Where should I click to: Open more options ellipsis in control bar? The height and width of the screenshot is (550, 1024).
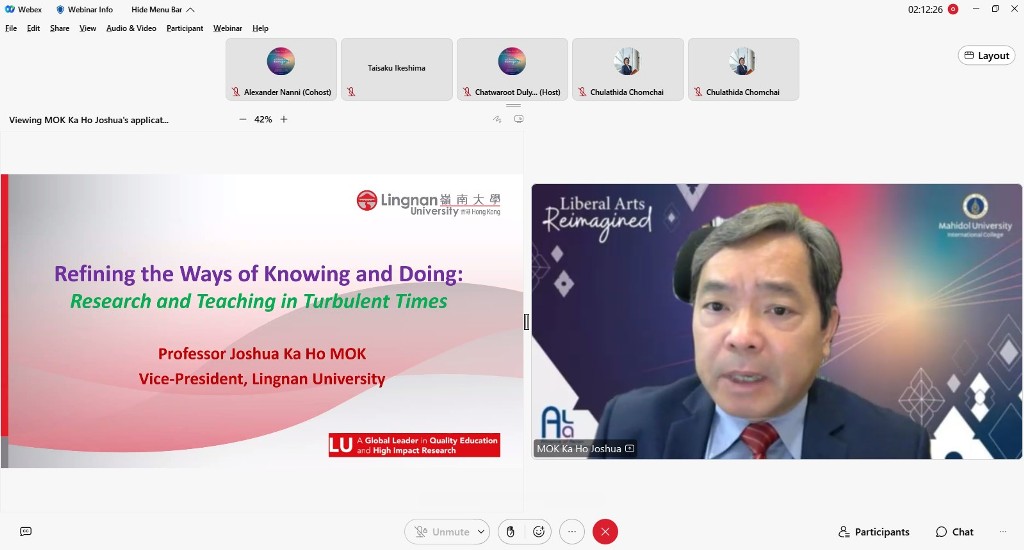pos(571,532)
